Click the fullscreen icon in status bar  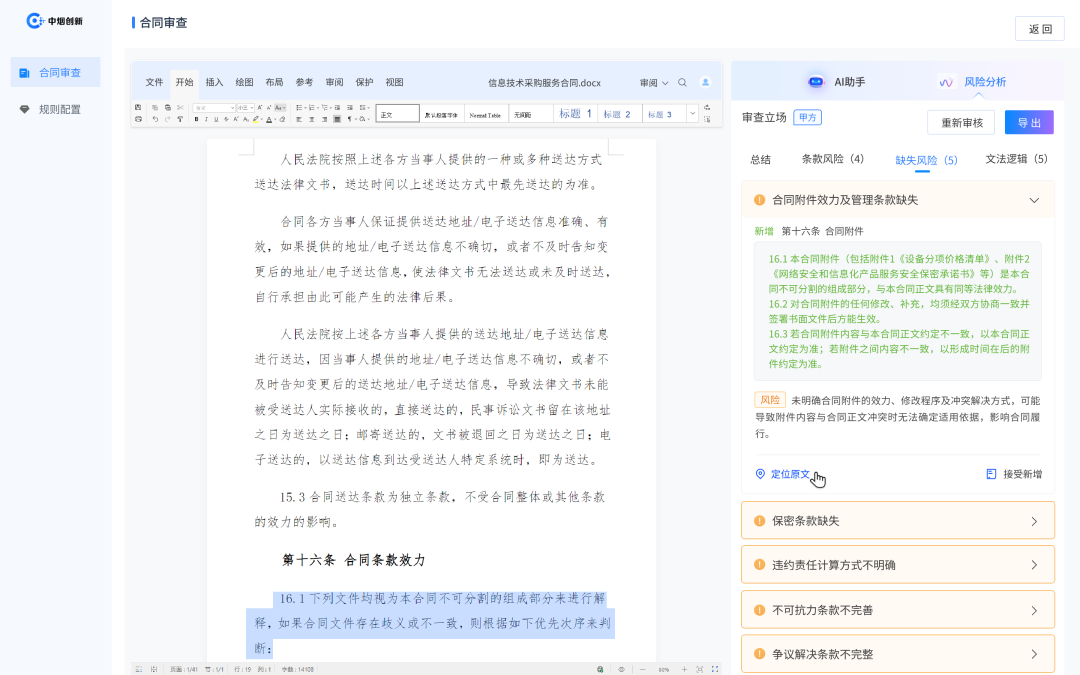coord(715,669)
